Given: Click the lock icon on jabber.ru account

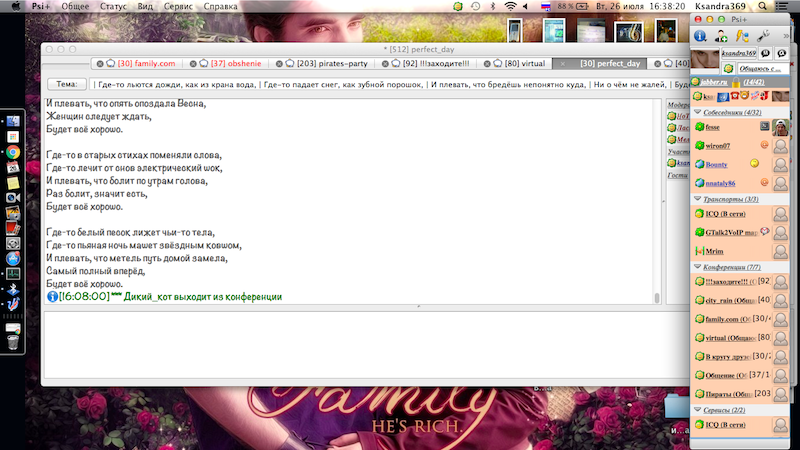Looking at the screenshot, I should 735,82.
